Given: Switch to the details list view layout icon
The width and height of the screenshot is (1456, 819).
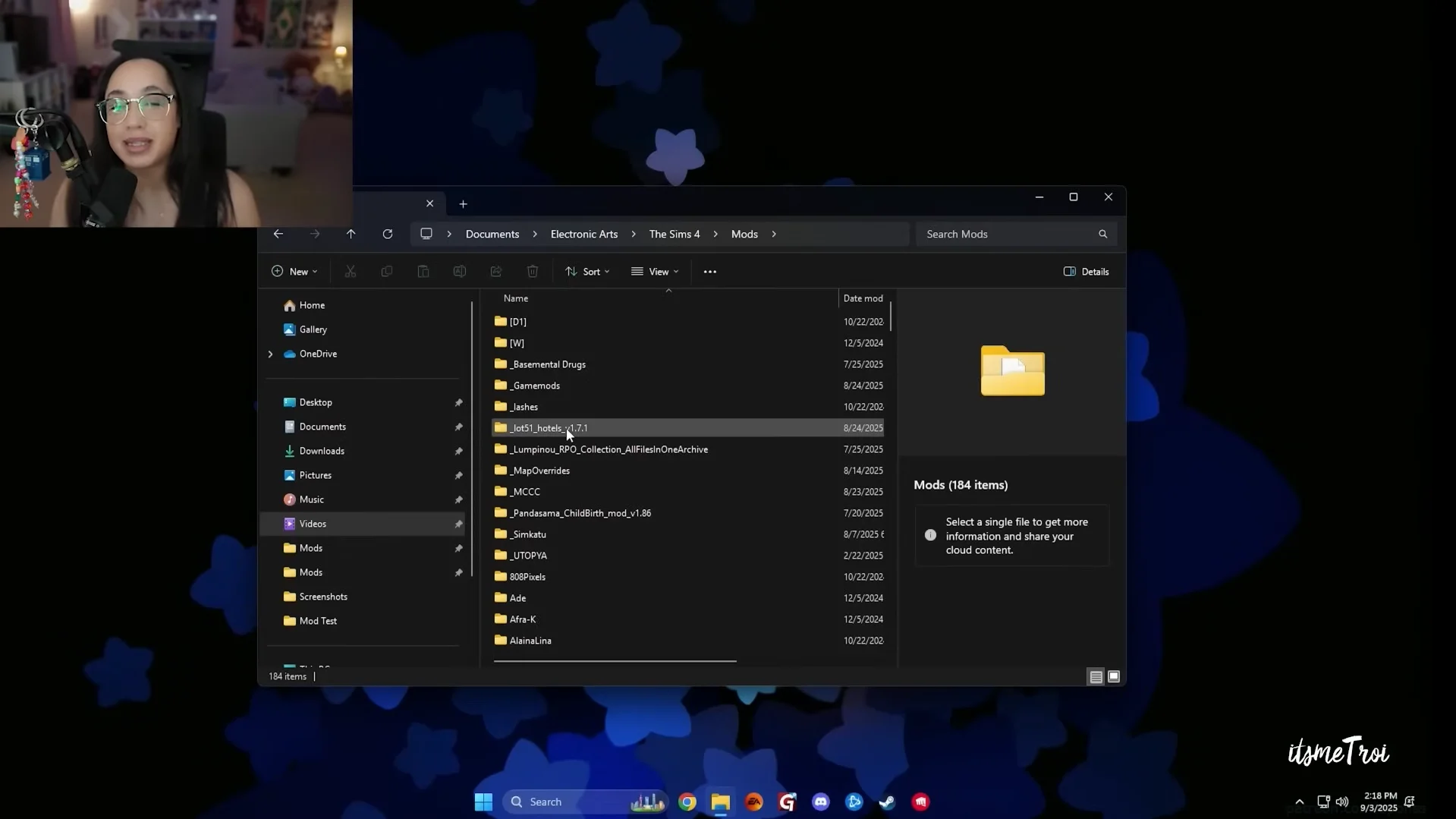Looking at the screenshot, I should pyautogui.click(x=1096, y=676).
